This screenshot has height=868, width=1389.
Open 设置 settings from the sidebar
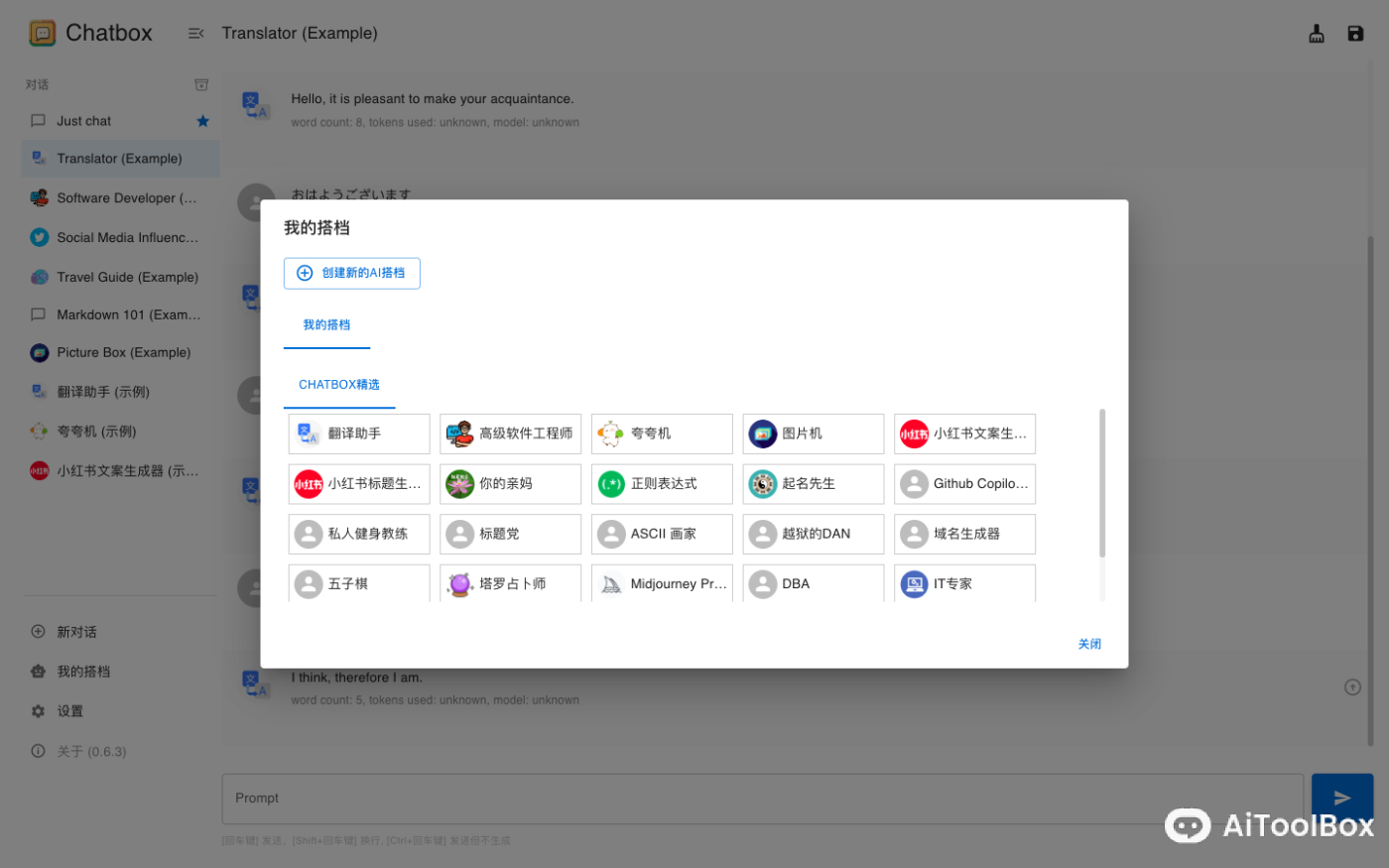[x=60, y=710]
